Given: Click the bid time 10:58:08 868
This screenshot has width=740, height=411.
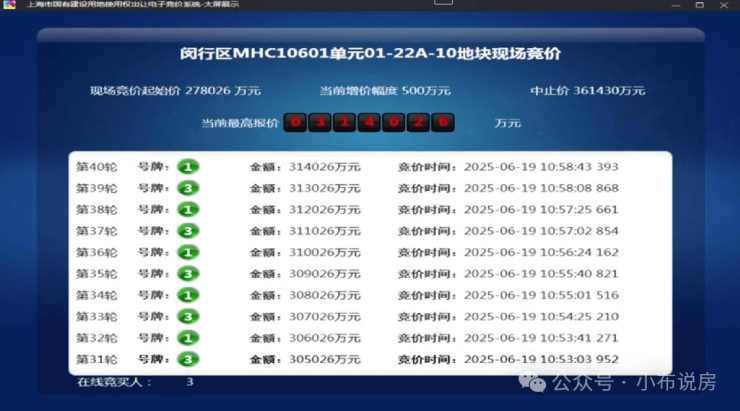Looking at the screenshot, I should (579, 188).
